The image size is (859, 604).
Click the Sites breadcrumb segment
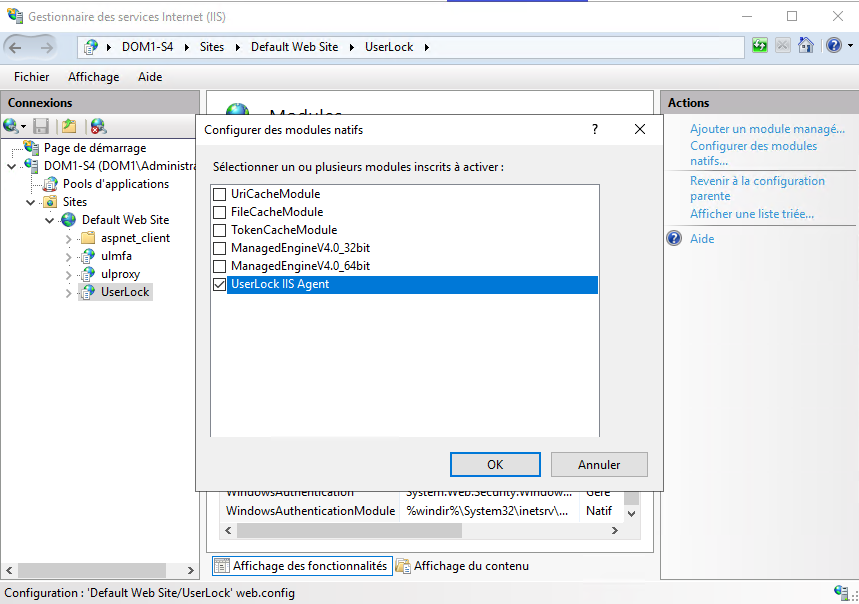coord(211,47)
